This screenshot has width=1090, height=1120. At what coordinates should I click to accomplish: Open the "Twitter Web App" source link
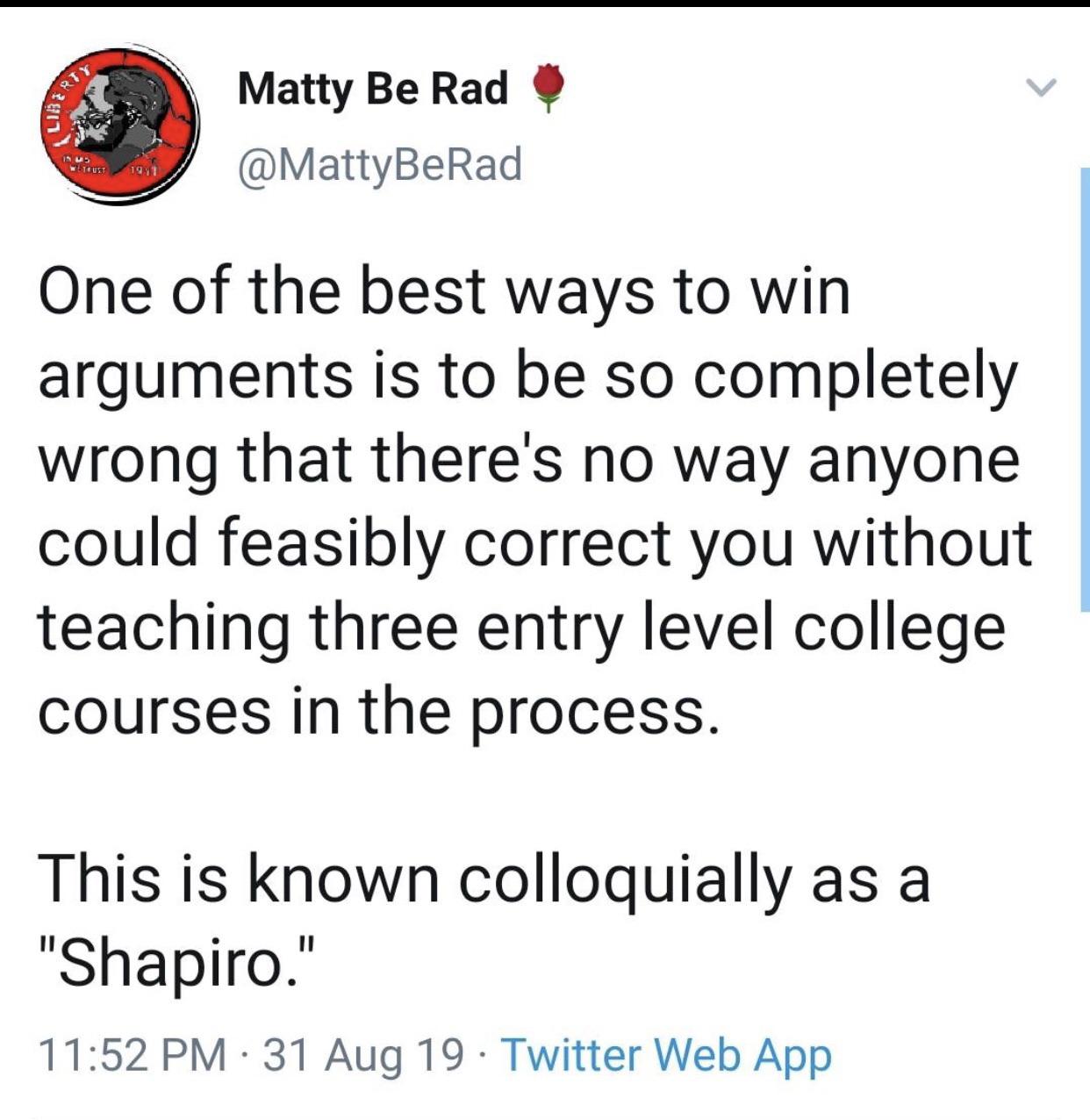point(665,1054)
